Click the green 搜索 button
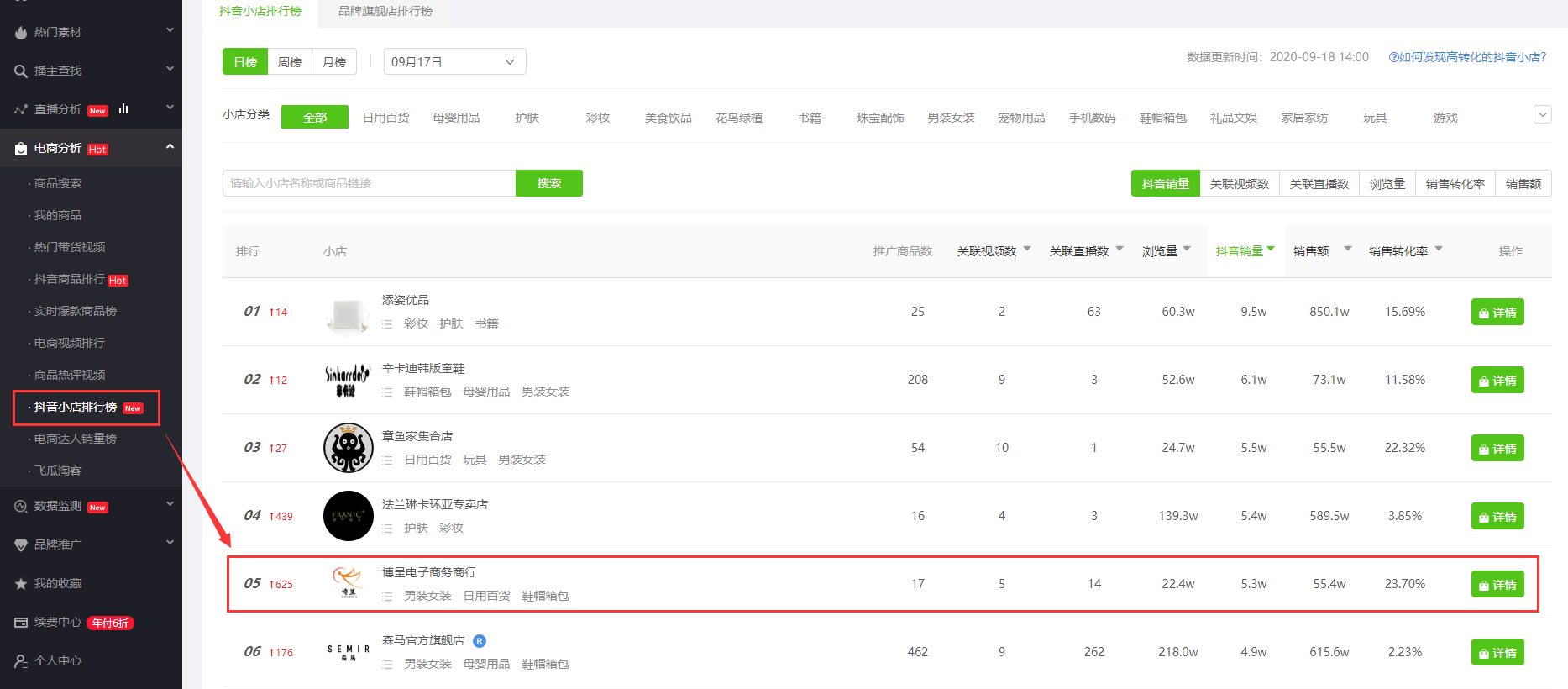 [x=549, y=183]
